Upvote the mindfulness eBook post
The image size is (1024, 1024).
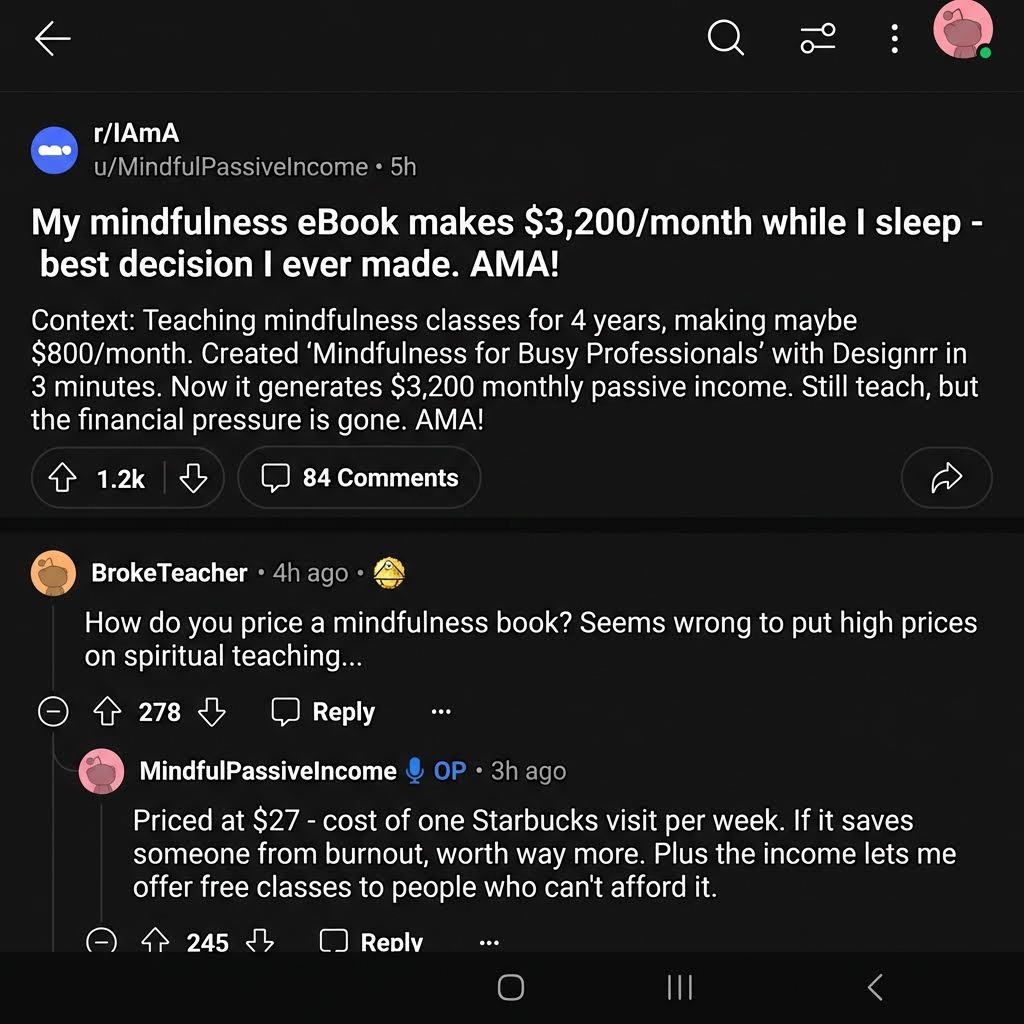coord(63,478)
